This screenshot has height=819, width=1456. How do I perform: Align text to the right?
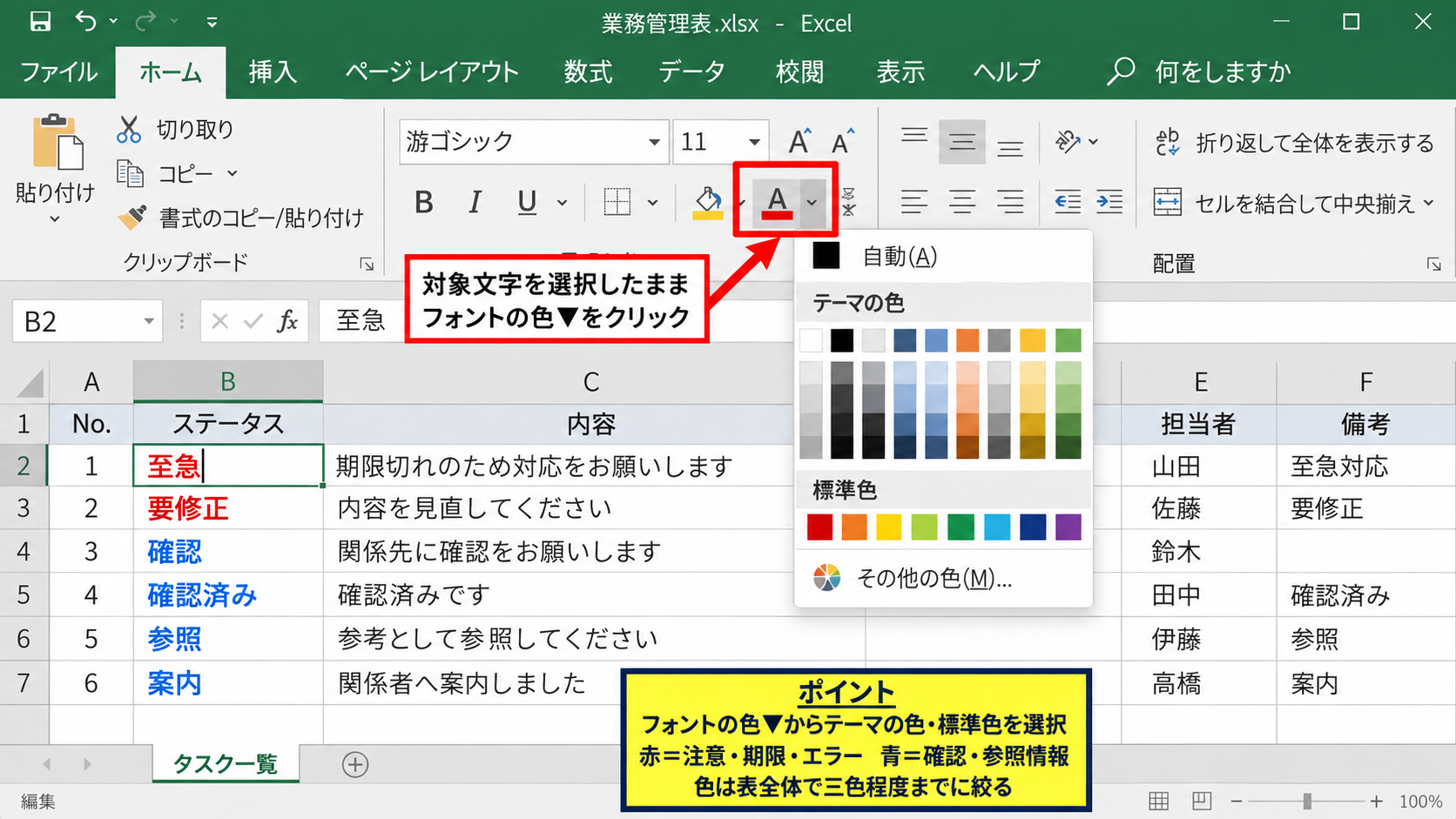[x=1010, y=203]
